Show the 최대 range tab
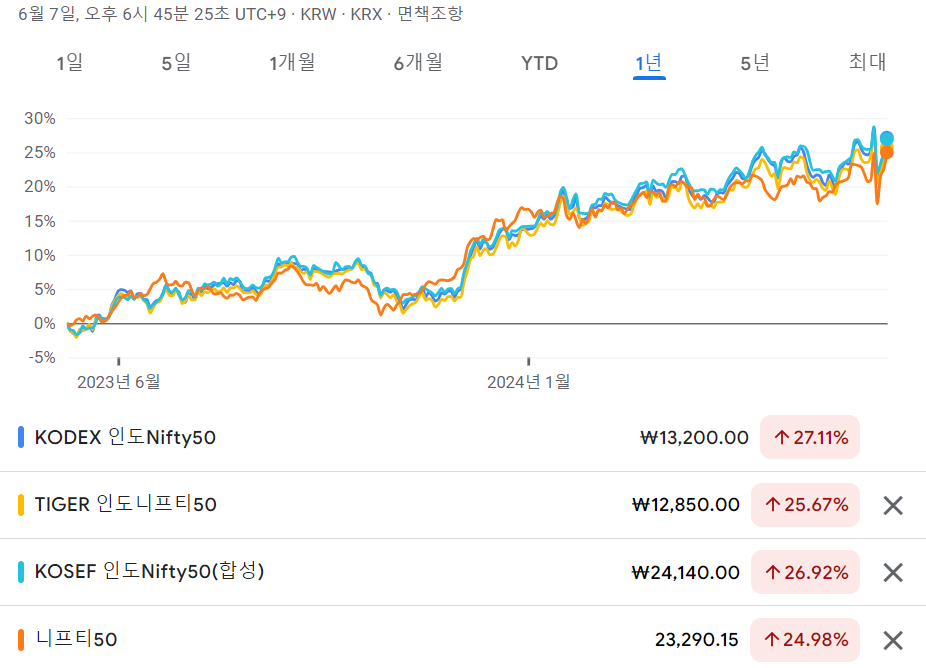The image size is (926, 668). (868, 62)
